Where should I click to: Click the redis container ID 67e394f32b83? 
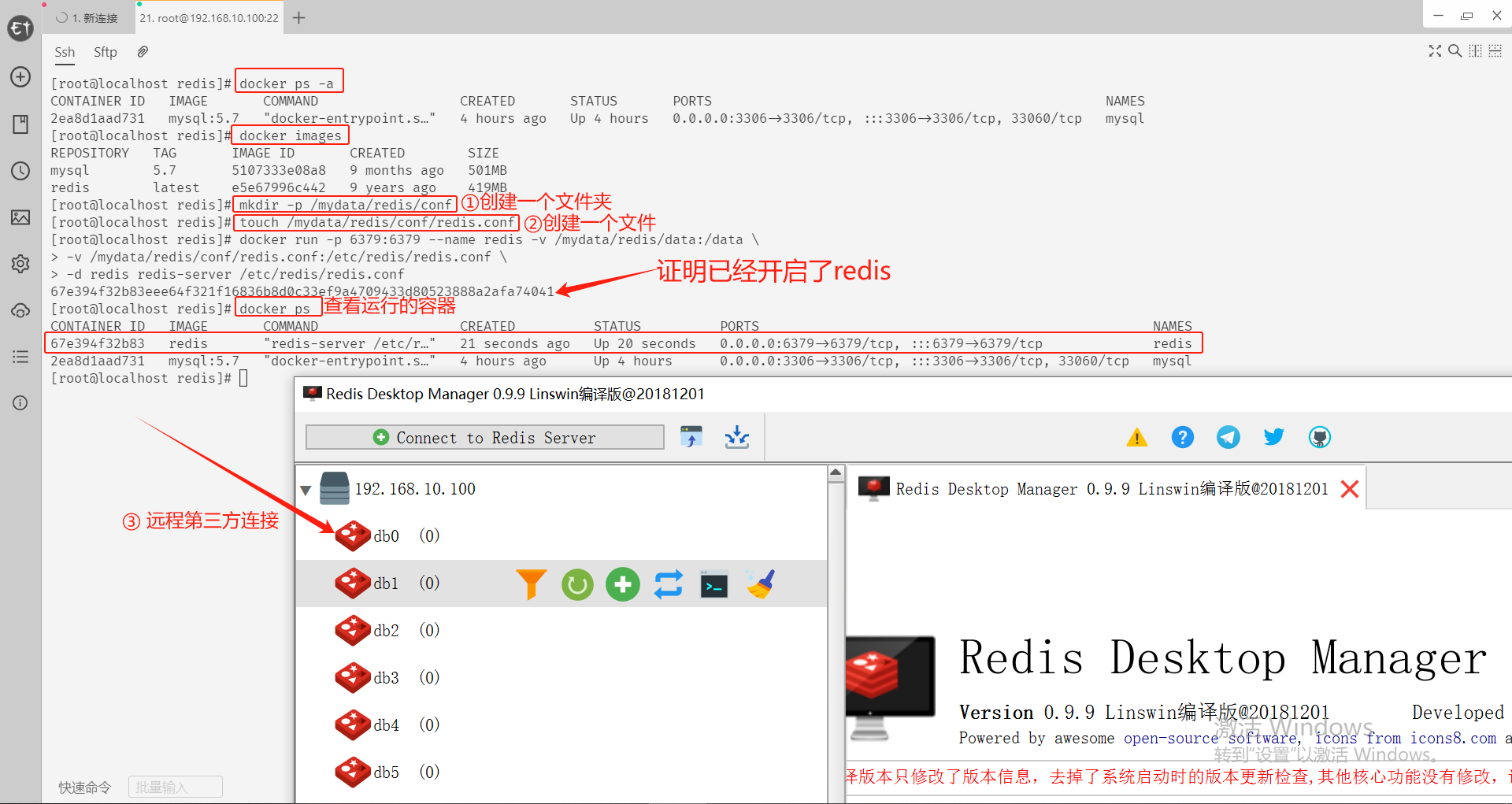(x=98, y=343)
